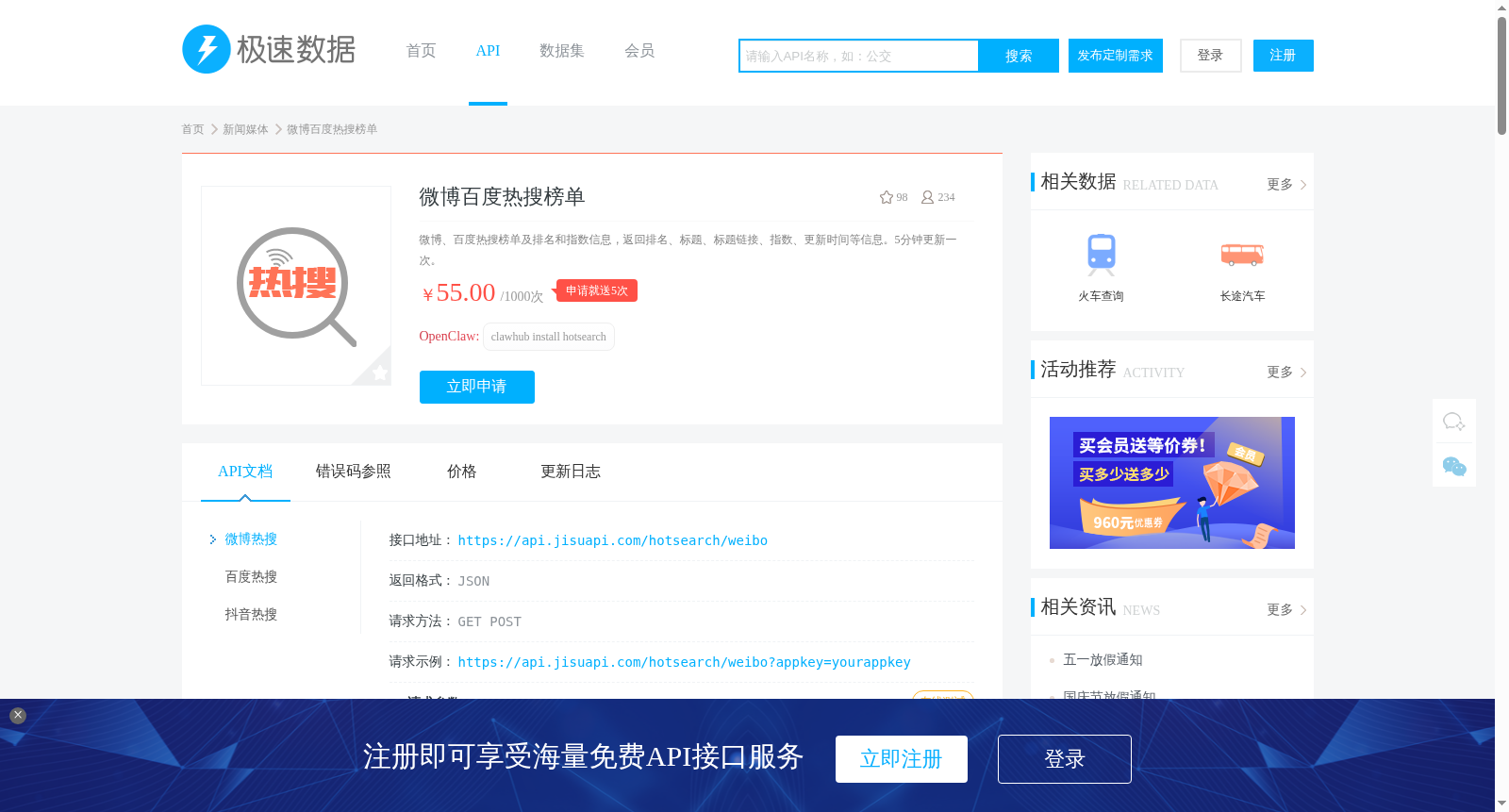Switch to the API文档 tab
Screen dimensions: 1509x812
tap(245, 472)
